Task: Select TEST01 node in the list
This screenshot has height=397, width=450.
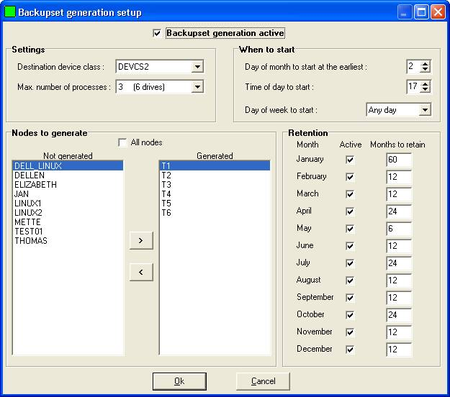Action: point(68,231)
